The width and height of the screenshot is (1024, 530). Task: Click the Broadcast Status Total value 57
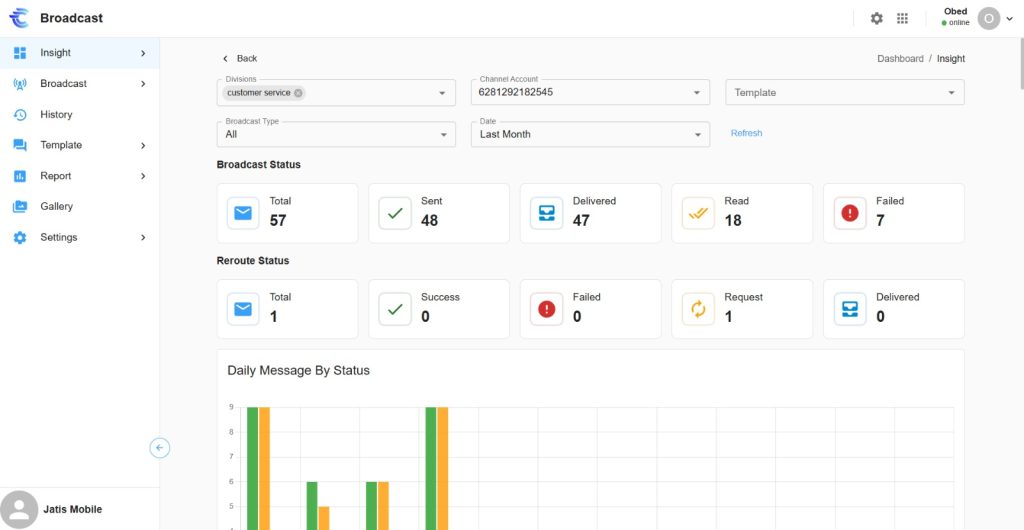(x=278, y=221)
